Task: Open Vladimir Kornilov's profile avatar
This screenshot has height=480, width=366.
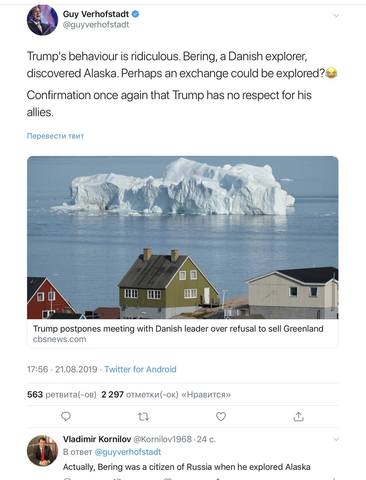Action: (42, 450)
